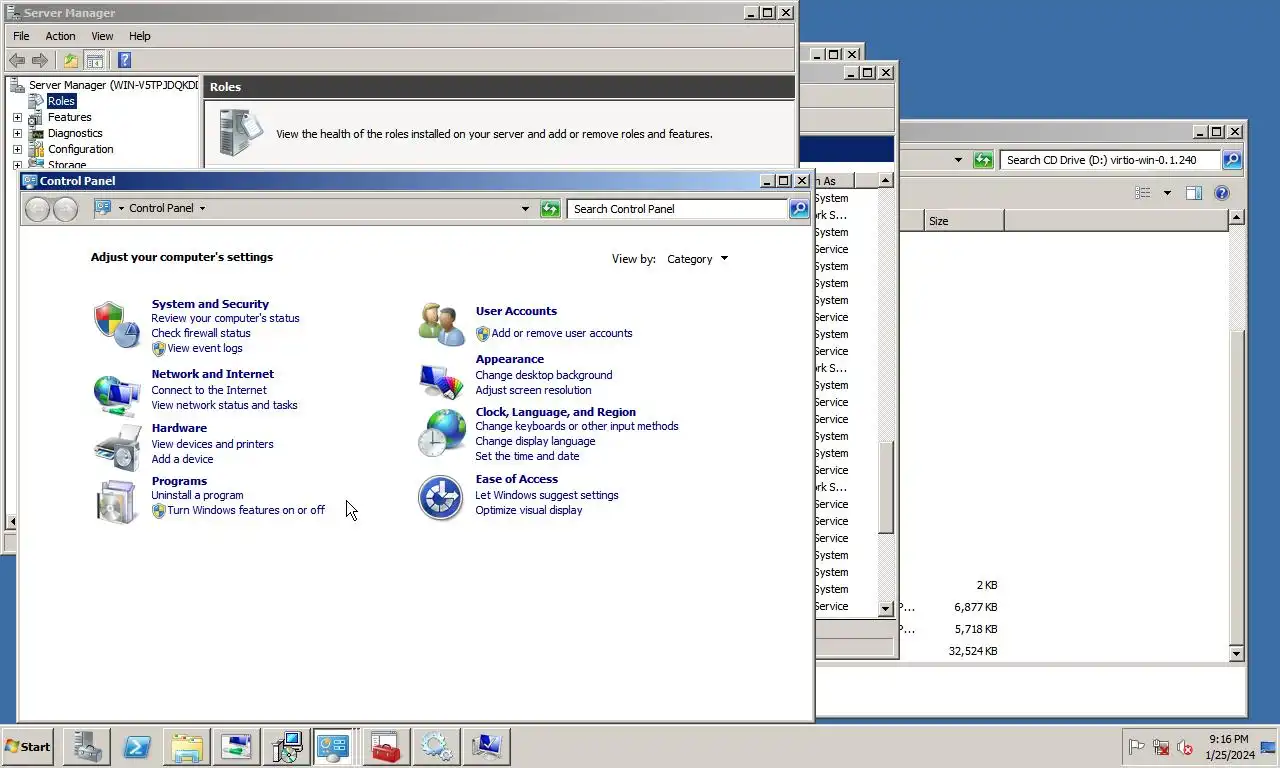Toggle the Explorer preview pane icon
The width and height of the screenshot is (1280, 768).
point(1193,193)
